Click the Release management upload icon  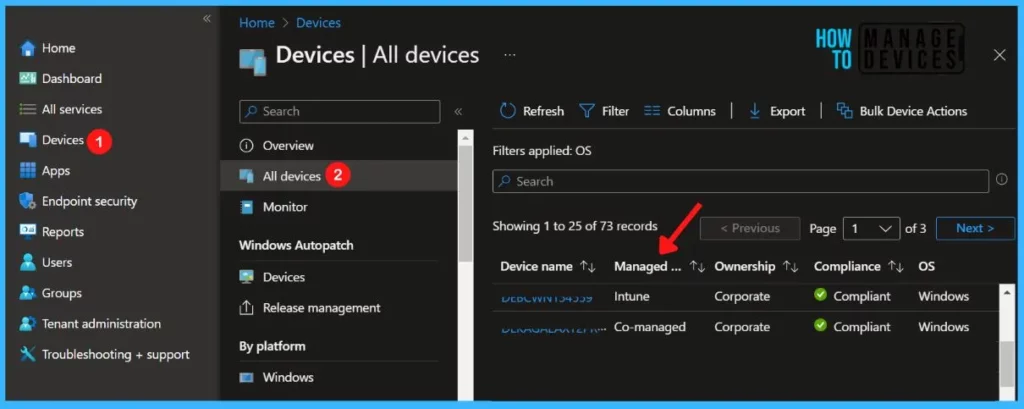(246, 308)
